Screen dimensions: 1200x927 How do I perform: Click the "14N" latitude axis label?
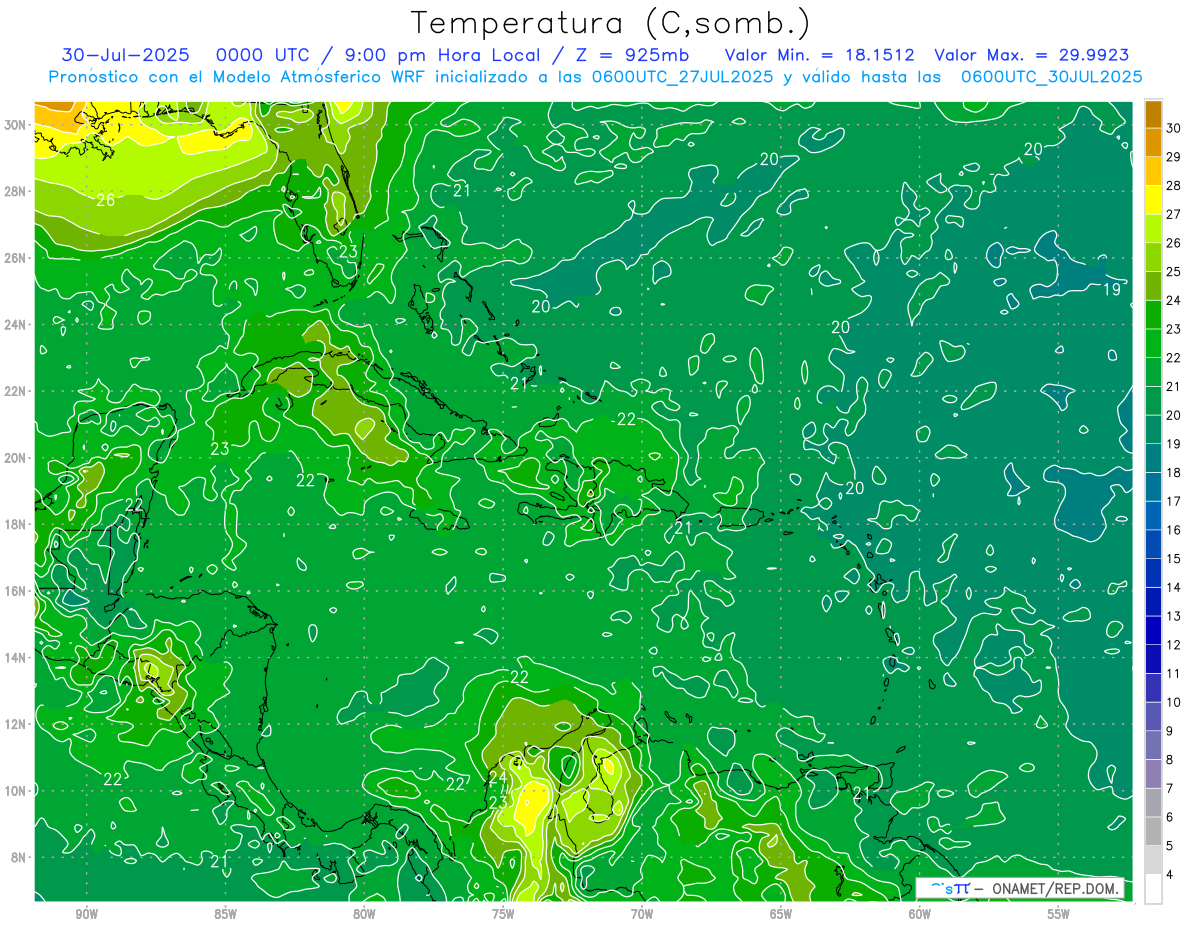(x=16, y=657)
